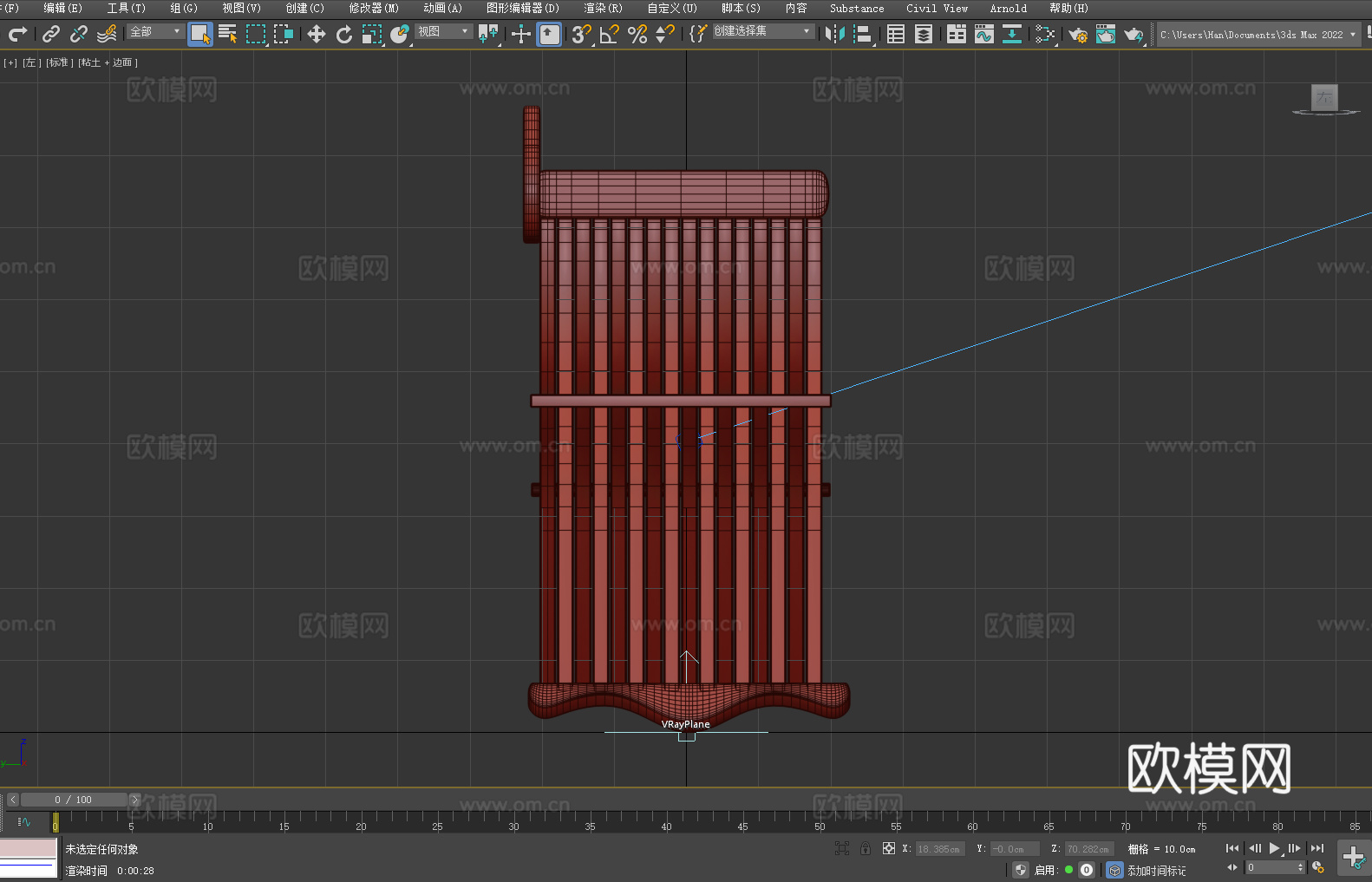The width and height of the screenshot is (1372, 882).
Task: Click the Place object tool icon
Action: pos(400,34)
